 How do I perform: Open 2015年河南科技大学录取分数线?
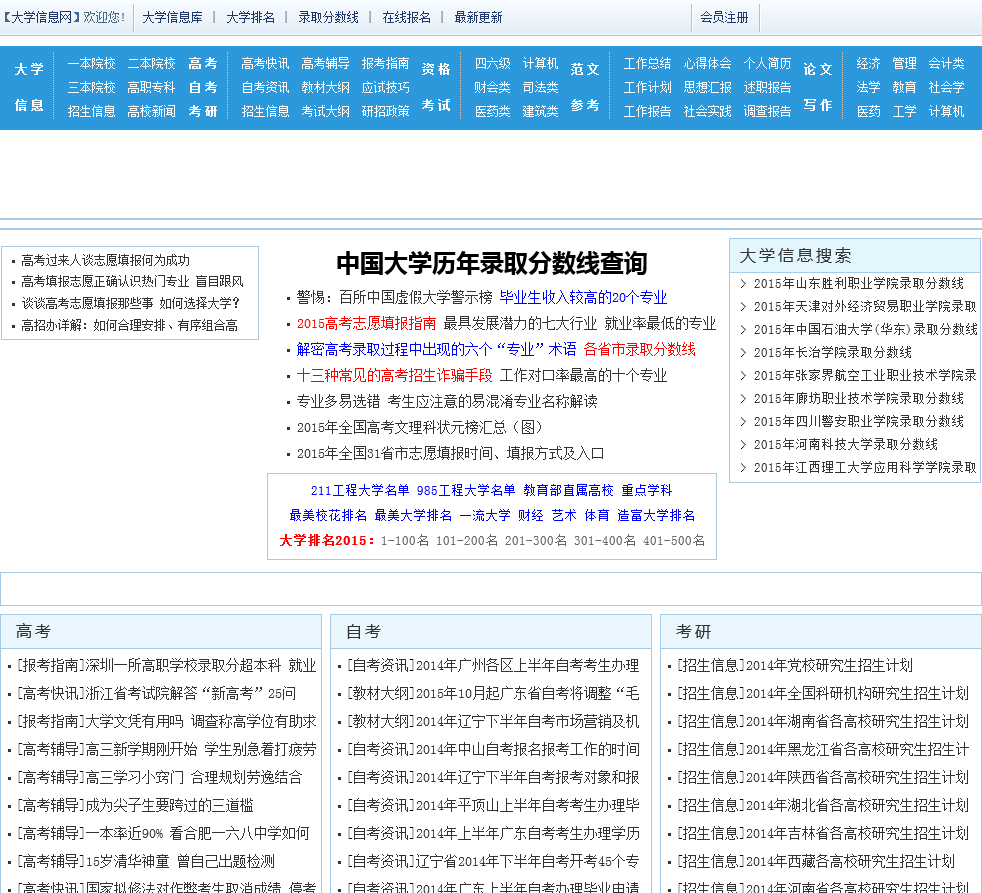(845, 445)
